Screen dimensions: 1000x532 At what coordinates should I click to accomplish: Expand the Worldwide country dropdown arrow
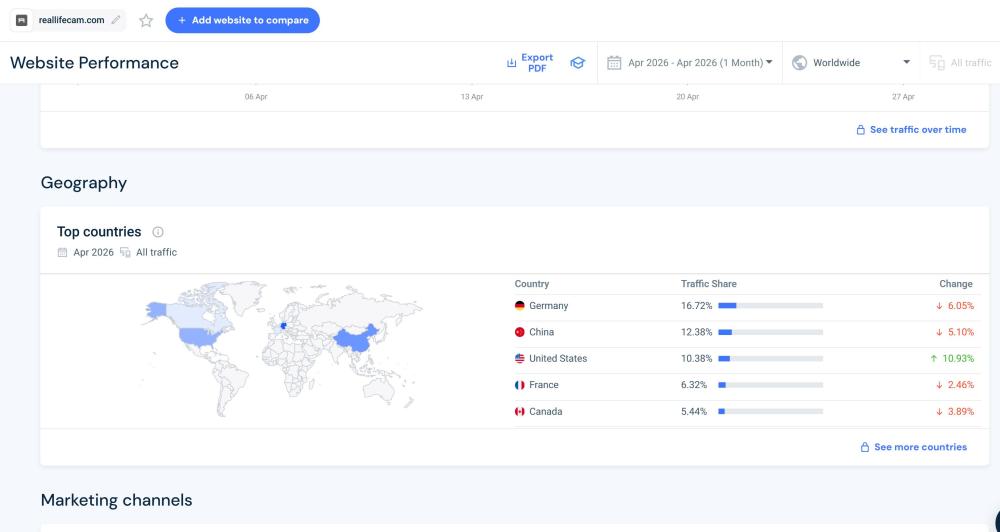(x=906, y=62)
